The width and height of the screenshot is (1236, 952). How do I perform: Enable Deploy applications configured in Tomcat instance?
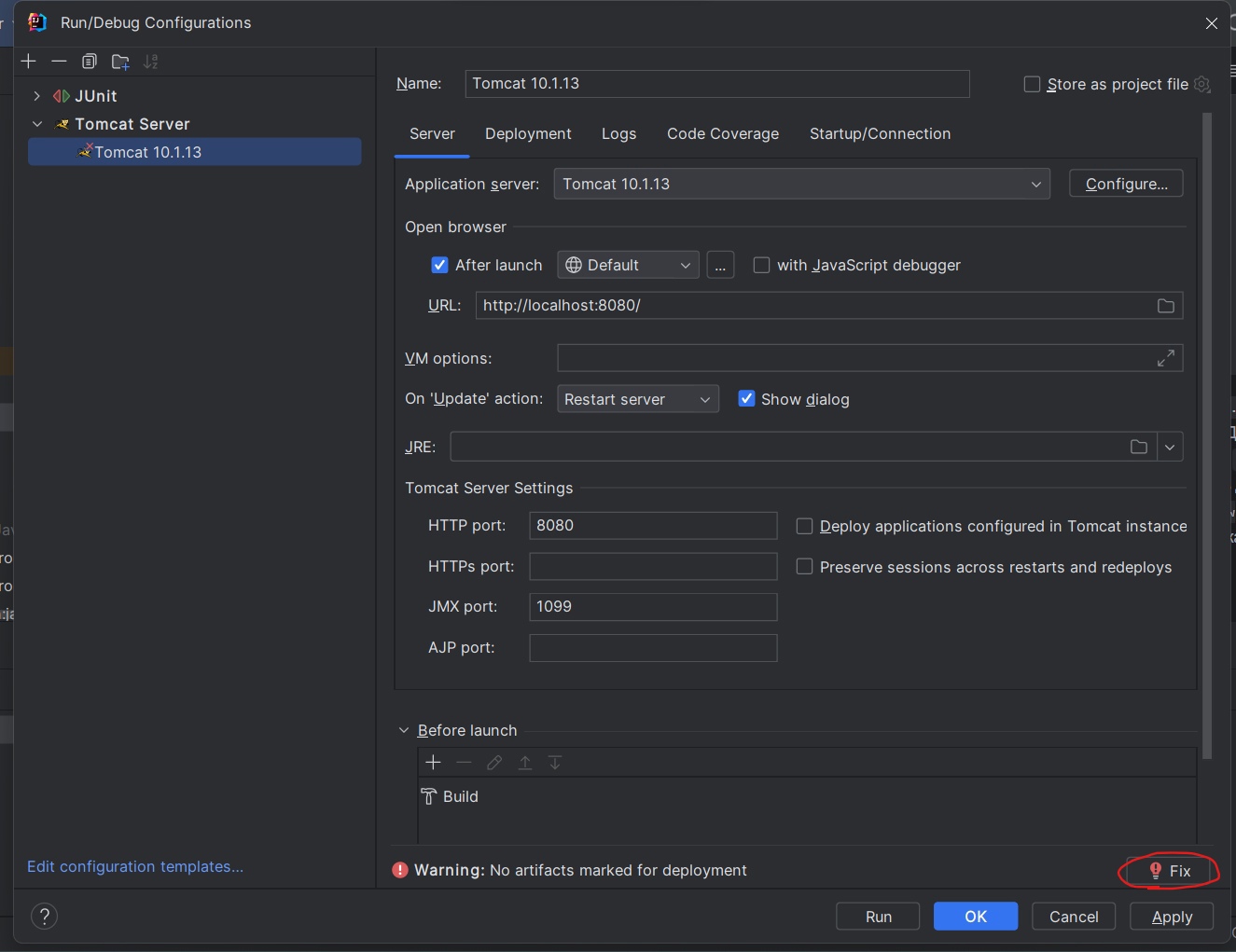pos(804,526)
